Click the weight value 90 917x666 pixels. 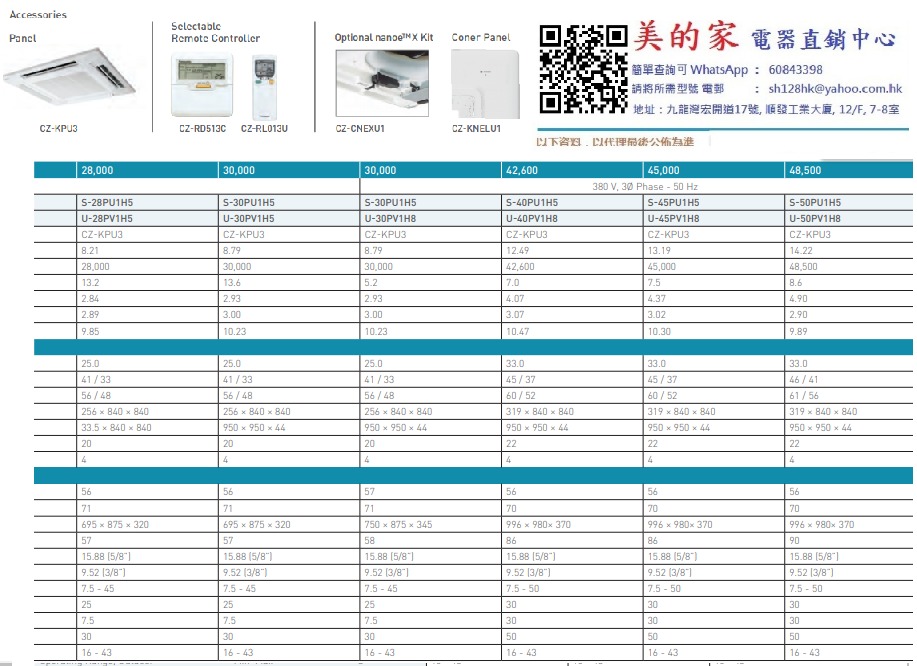click(794, 541)
